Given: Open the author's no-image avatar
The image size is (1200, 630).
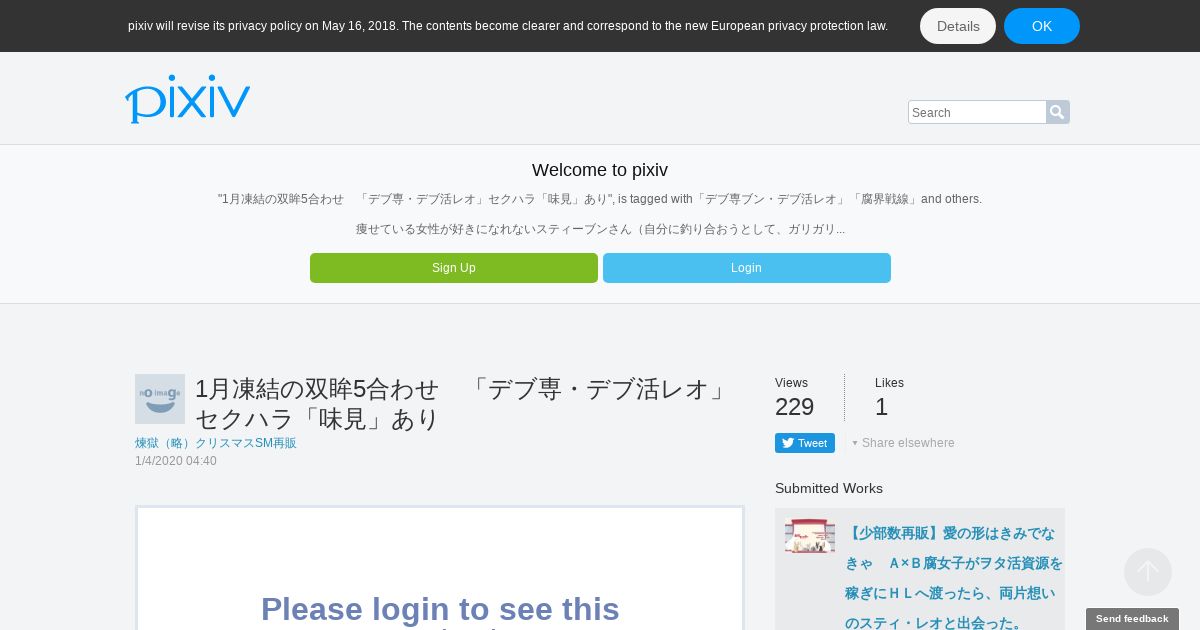Looking at the screenshot, I should [160, 399].
